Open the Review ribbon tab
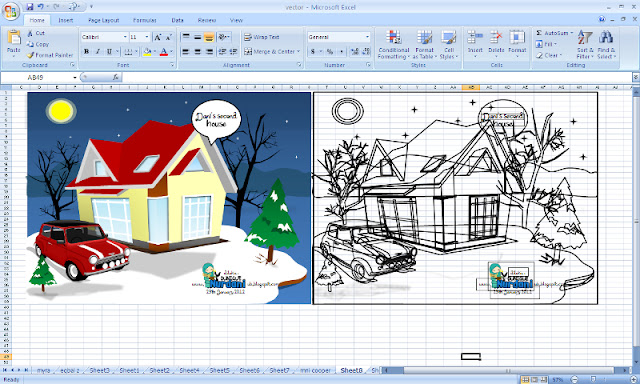The image size is (640, 384). point(207,20)
